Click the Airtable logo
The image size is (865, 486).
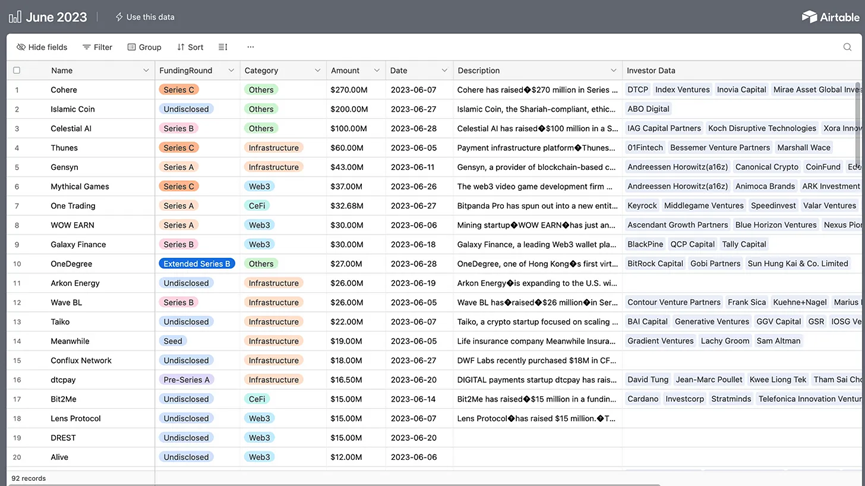pyautogui.click(x=830, y=17)
